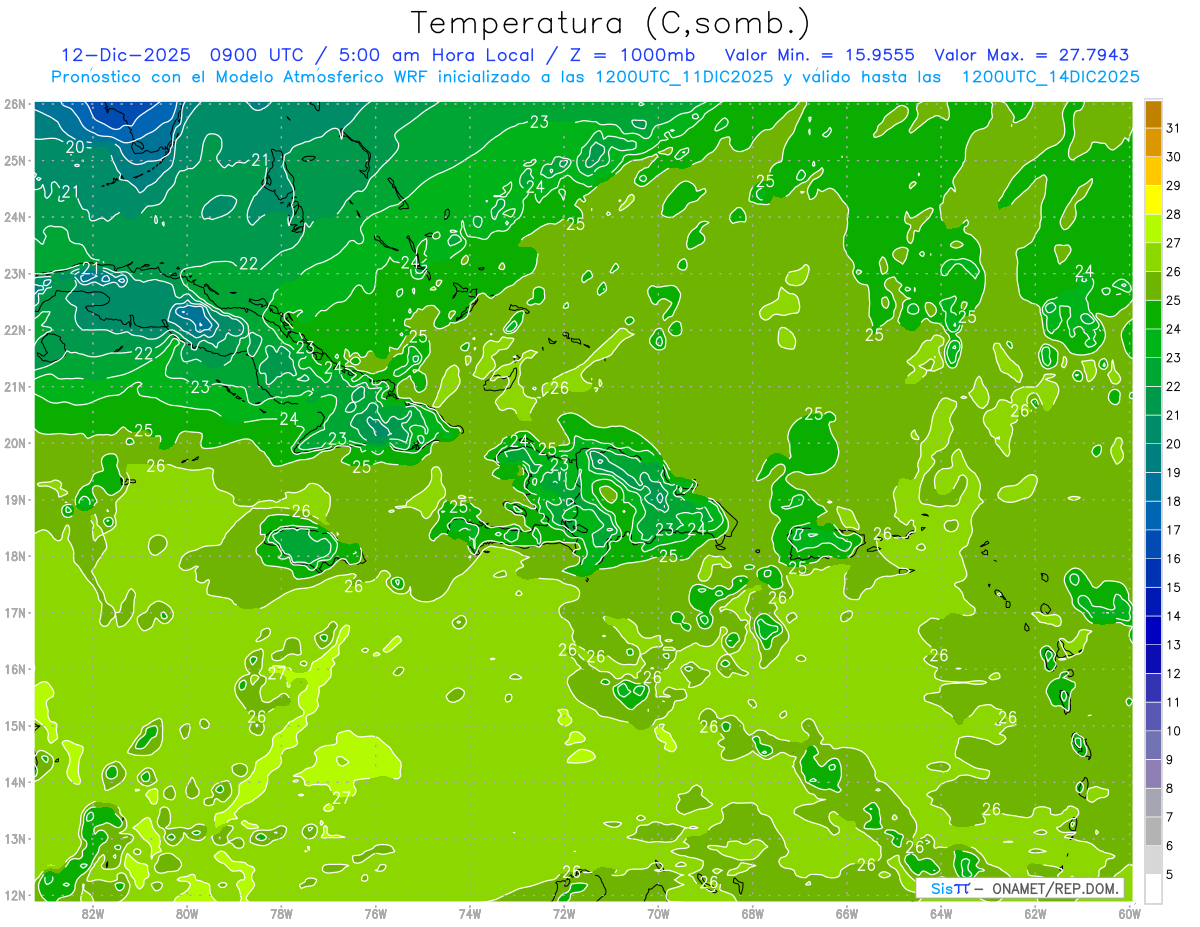1200x927 pixels.
Task: Click longitude axis label '74W'
Action: (469, 913)
